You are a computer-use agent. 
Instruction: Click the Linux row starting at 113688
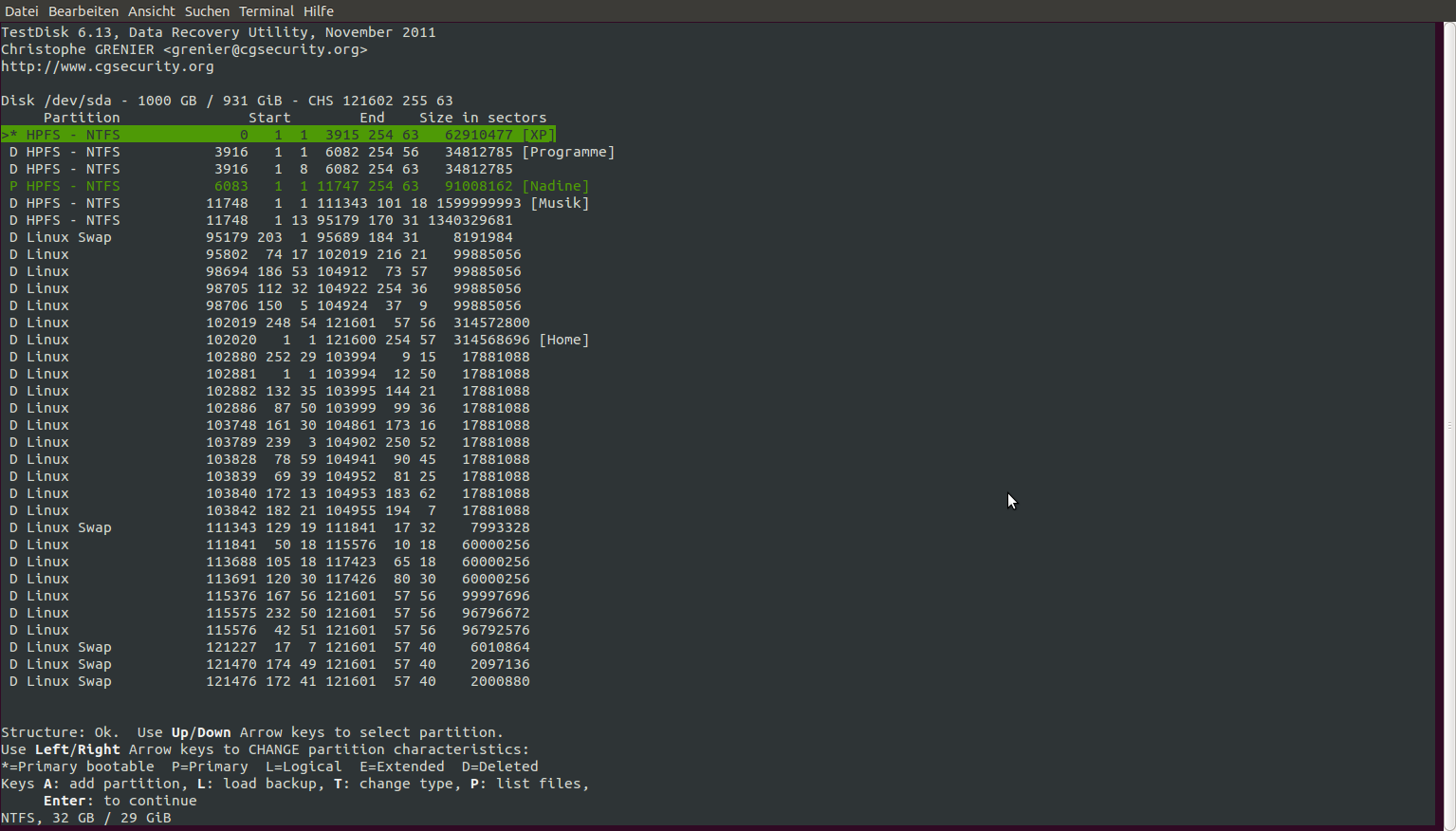269,562
